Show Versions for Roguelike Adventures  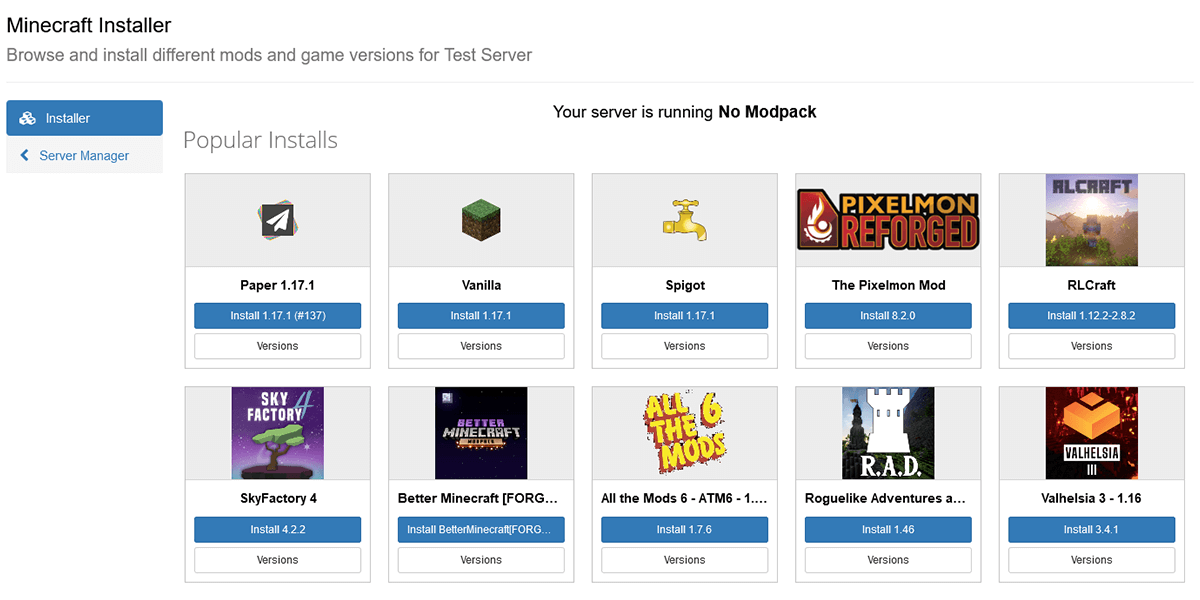click(888, 560)
